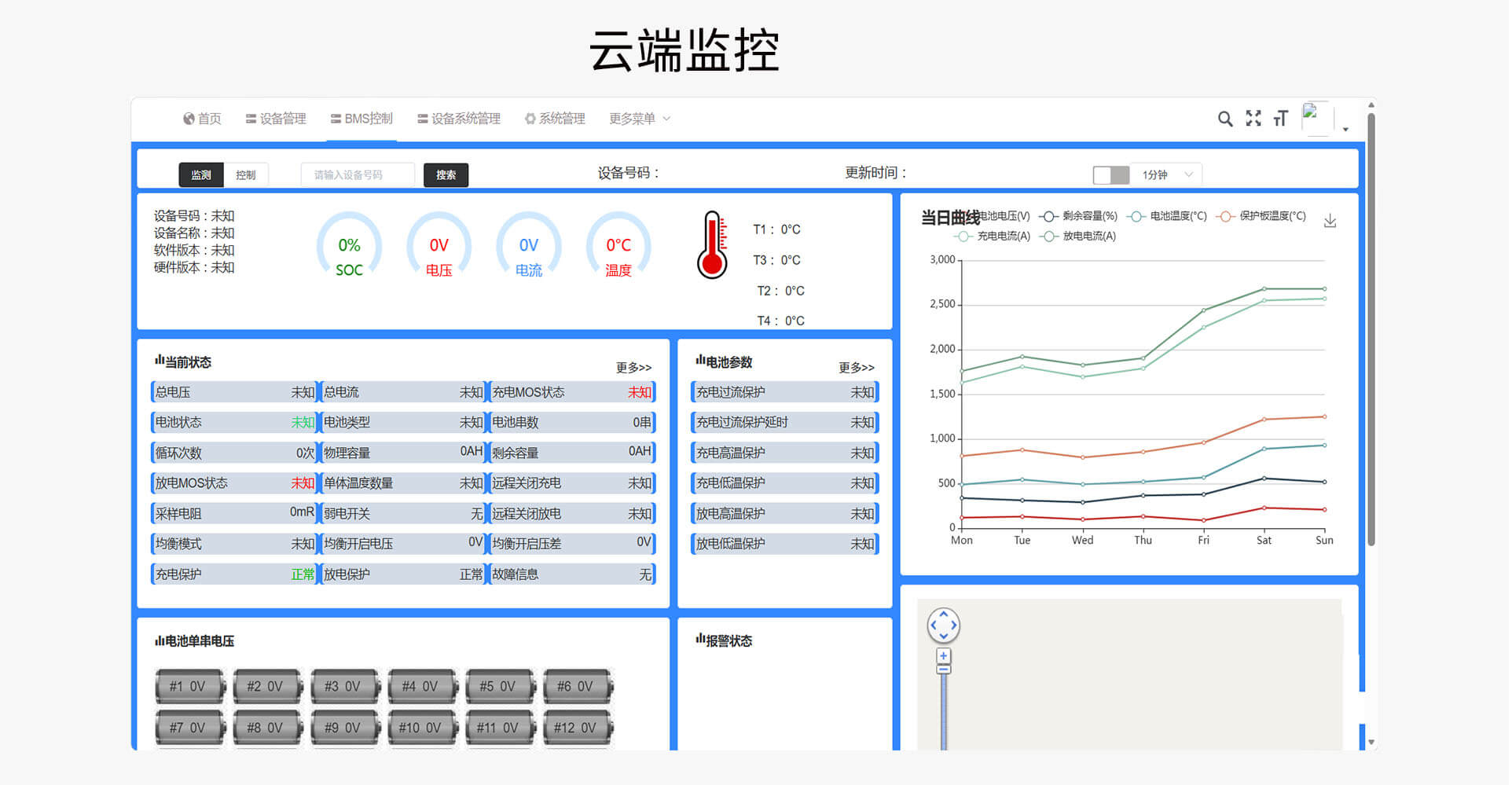Click the 故障信息 status row

574,575
